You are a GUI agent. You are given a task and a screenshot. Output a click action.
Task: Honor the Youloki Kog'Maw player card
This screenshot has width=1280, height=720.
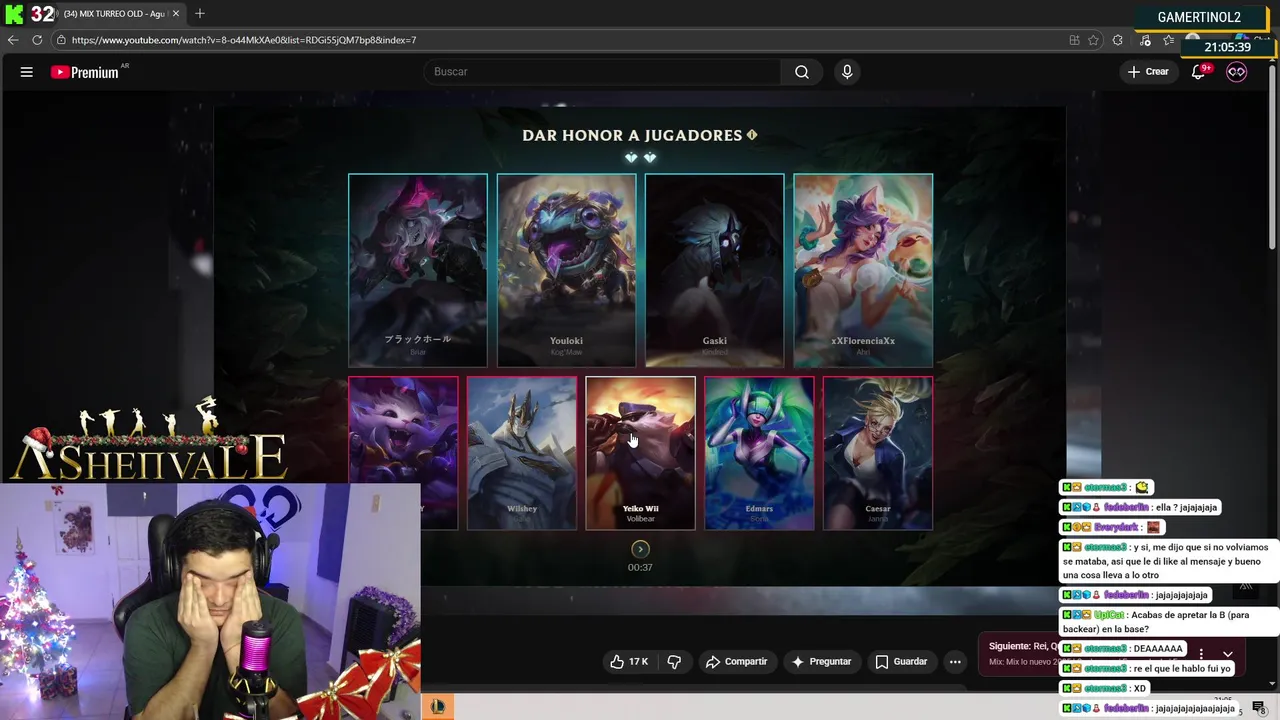pos(566,270)
